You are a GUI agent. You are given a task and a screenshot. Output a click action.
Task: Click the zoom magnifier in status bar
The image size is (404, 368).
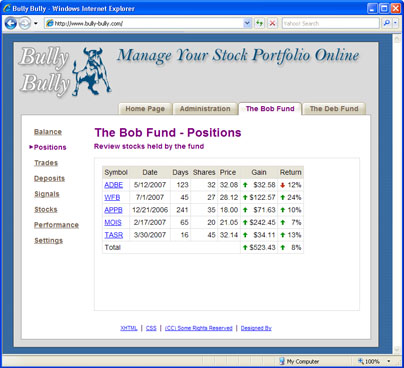point(361,361)
